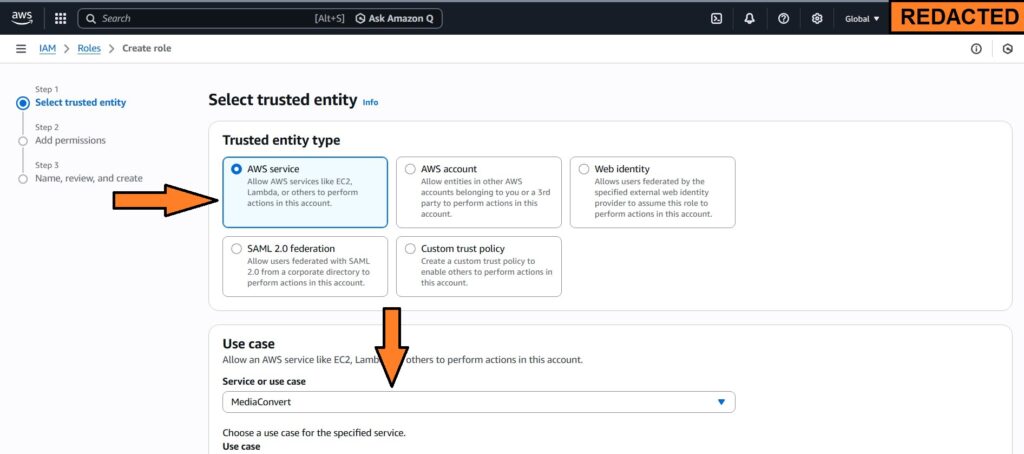Click the AWS logo home icon
The height and width of the screenshot is (454, 1024).
tap(23, 18)
